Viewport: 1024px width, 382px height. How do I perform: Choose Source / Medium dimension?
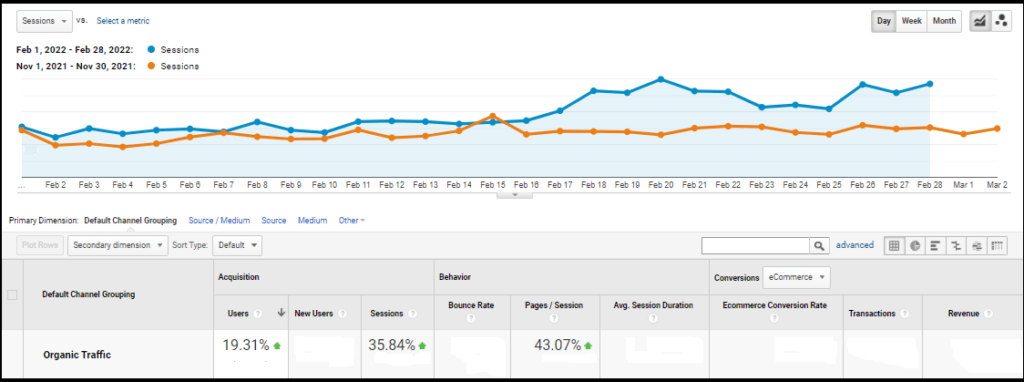[219, 221]
